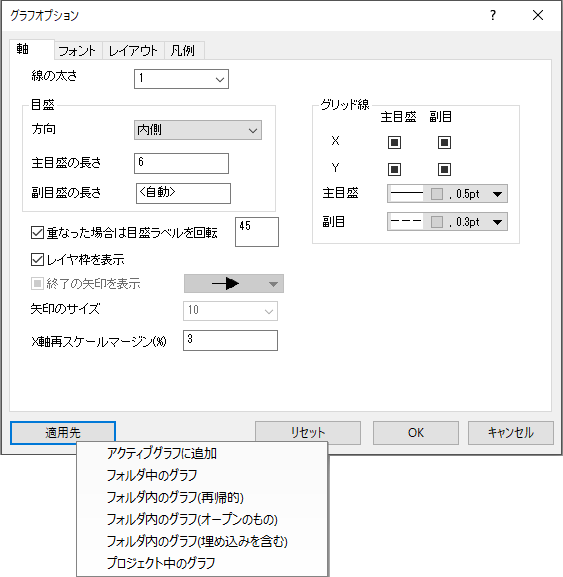This screenshot has height=577, width=563.
Task: Switch to 凡例 tab
Action: 183,51
